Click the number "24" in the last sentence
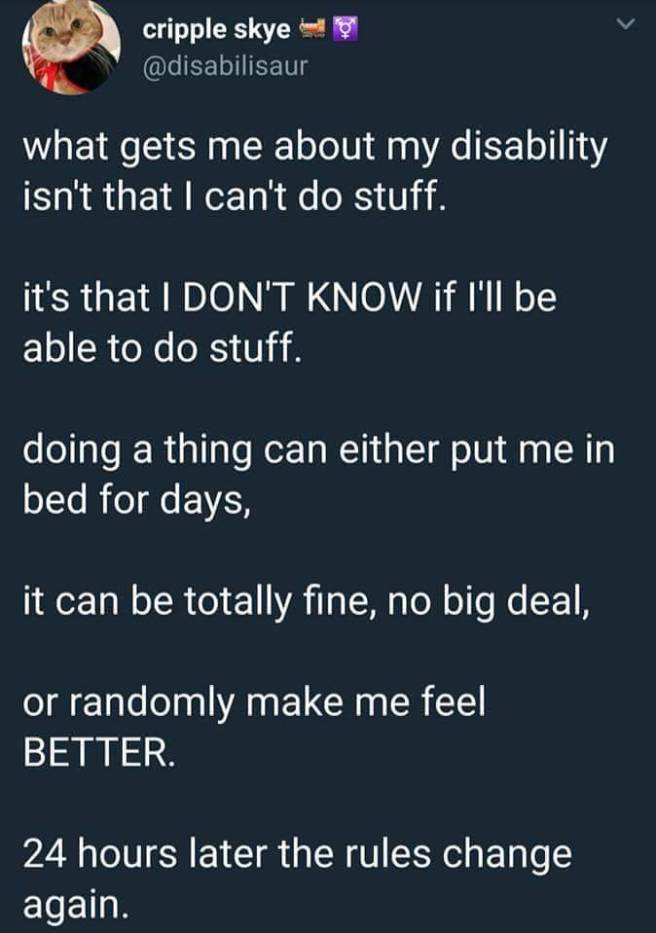Screen dimensions: 656x933 (45, 855)
